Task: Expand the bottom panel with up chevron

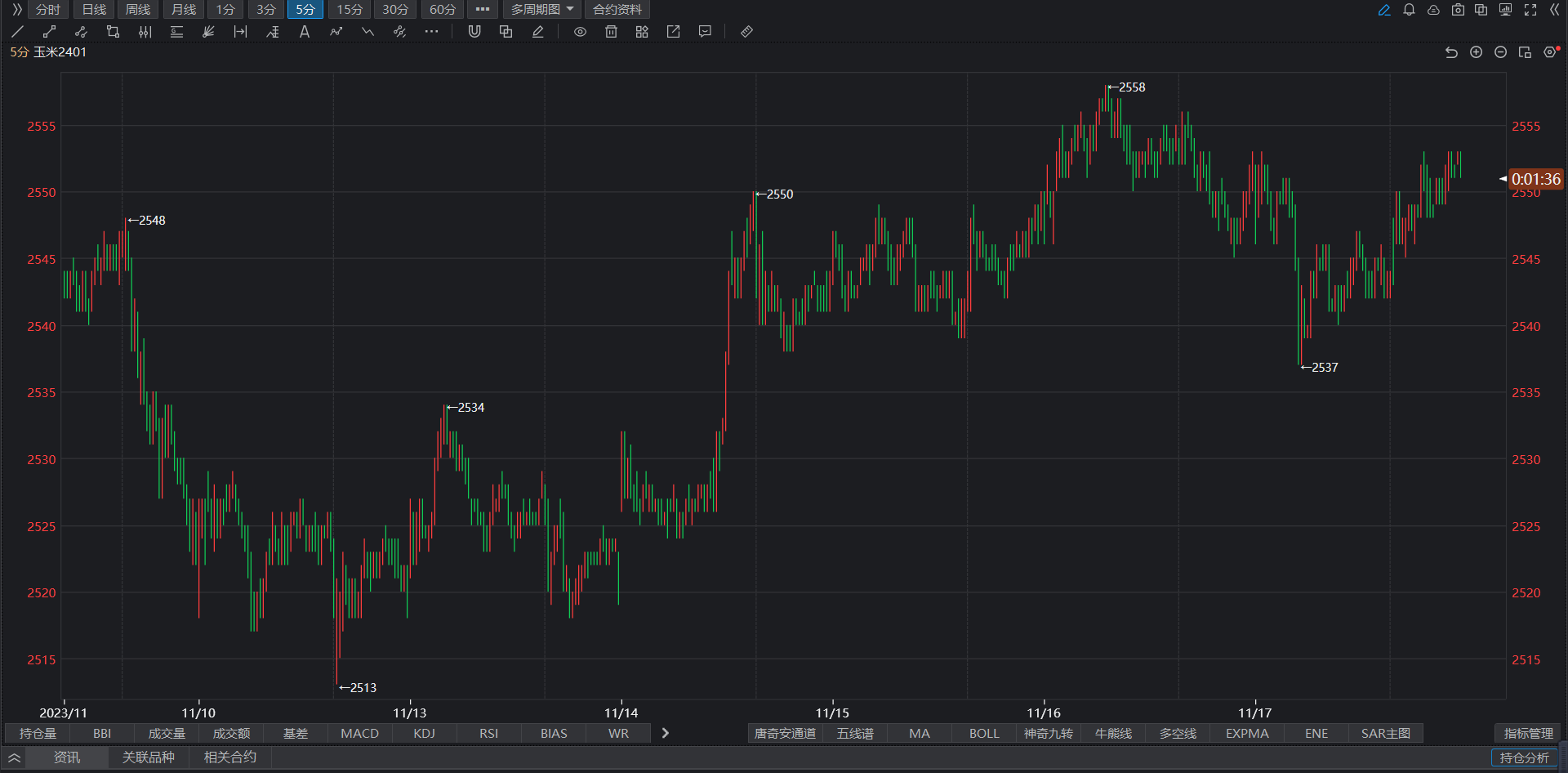Action: coord(14,757)
